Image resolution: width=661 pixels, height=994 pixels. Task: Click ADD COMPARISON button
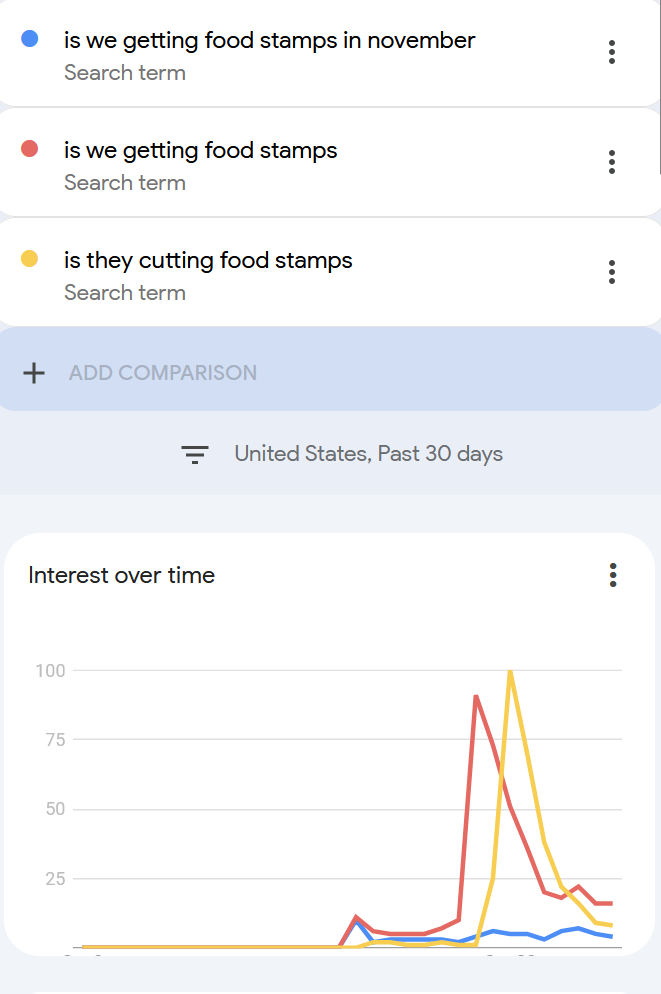(162, 373)
